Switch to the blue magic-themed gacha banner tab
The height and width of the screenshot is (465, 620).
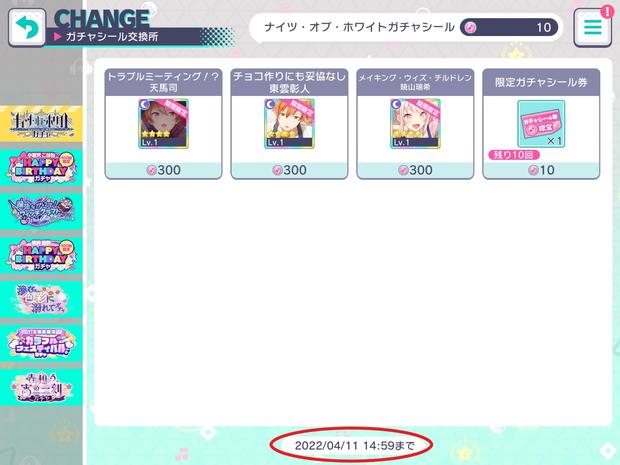(x=41, y=211)
